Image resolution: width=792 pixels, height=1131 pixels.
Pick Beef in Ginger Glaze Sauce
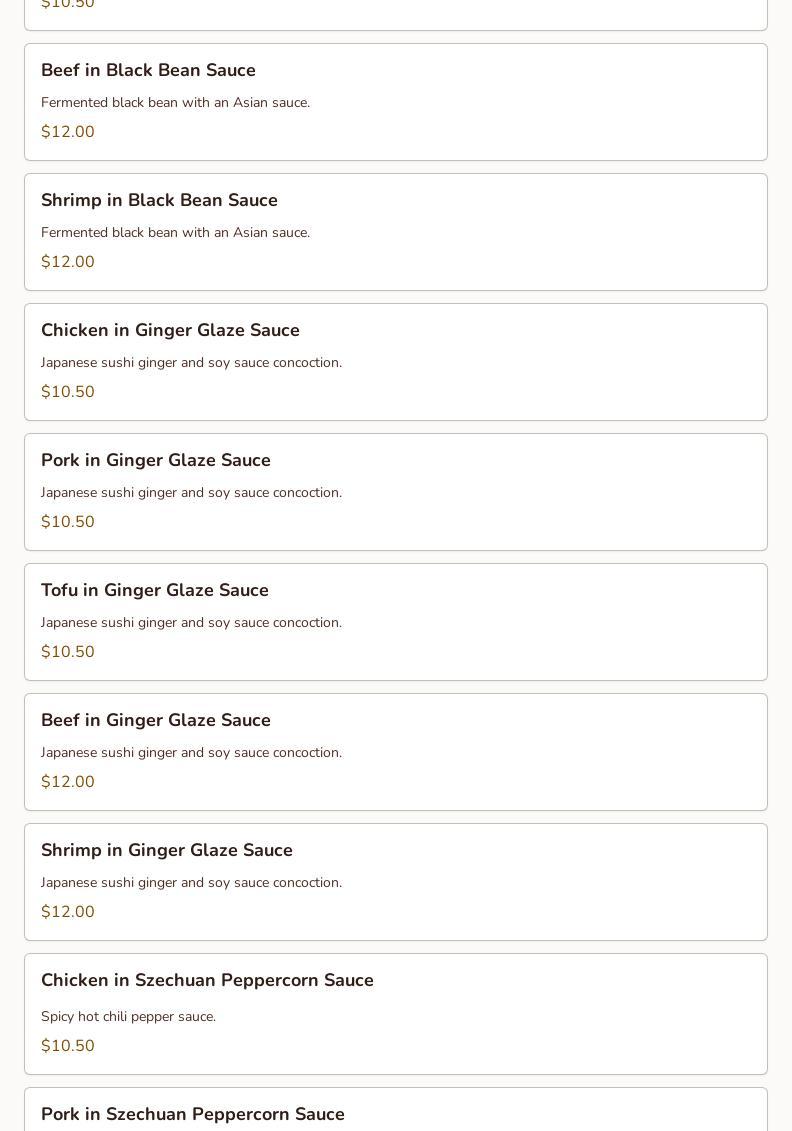pos(156,720)
